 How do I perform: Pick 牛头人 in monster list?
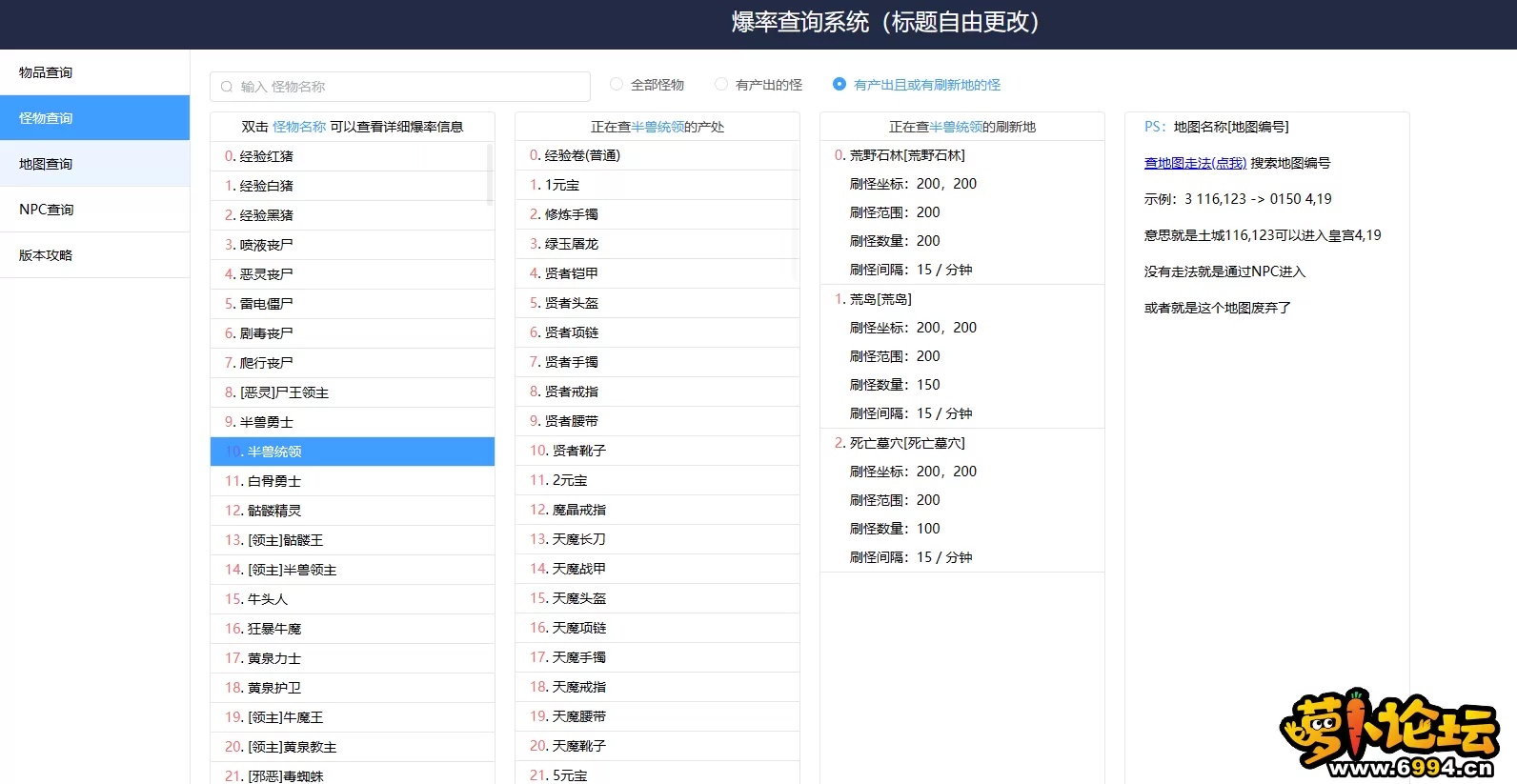352,599
